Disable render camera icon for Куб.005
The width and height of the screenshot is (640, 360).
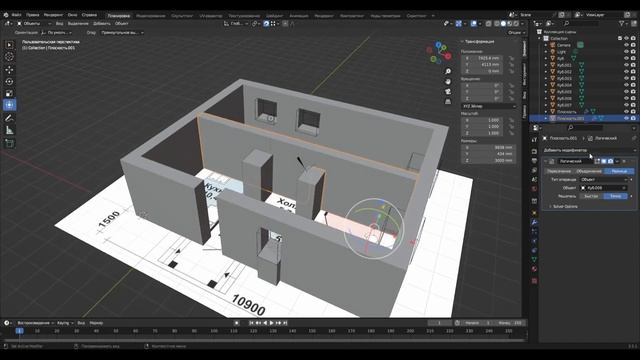click(633, 92)
